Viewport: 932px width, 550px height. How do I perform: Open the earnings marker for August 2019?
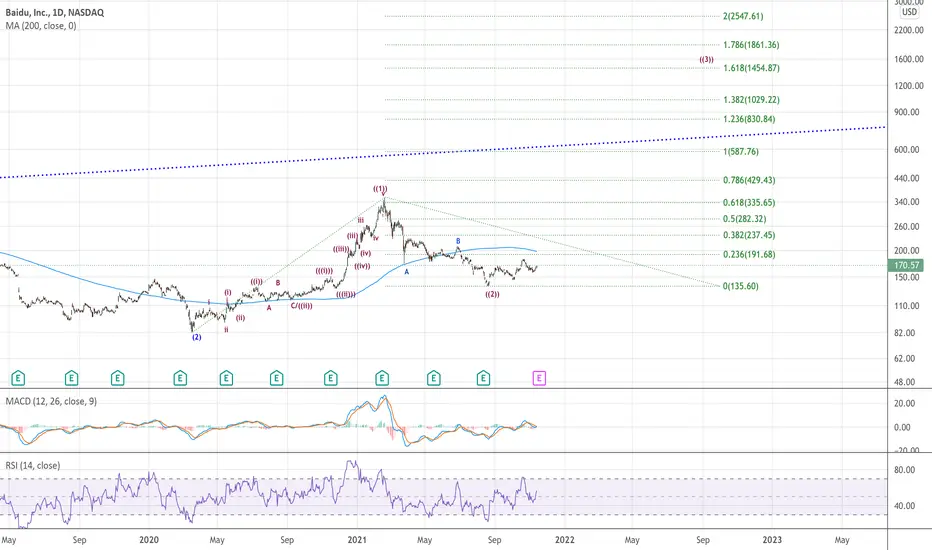pos(71,378)
